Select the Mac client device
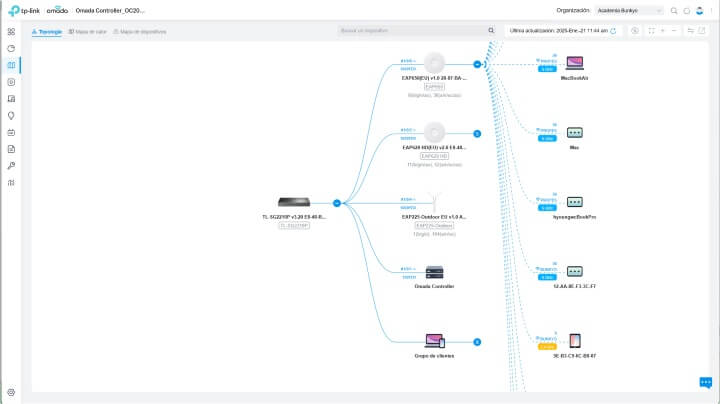This screenshot has height=404, width=720. 574,133
